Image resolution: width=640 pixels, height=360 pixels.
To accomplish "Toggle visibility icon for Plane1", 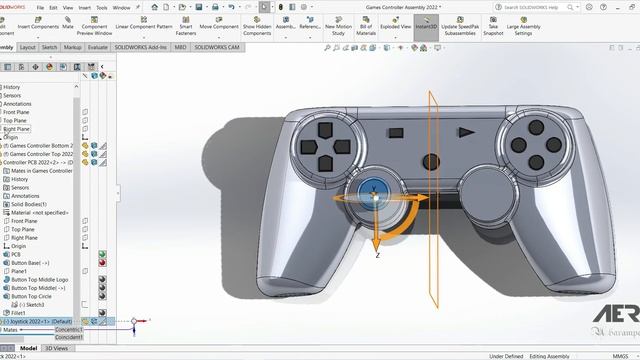I will click(85, 271).
